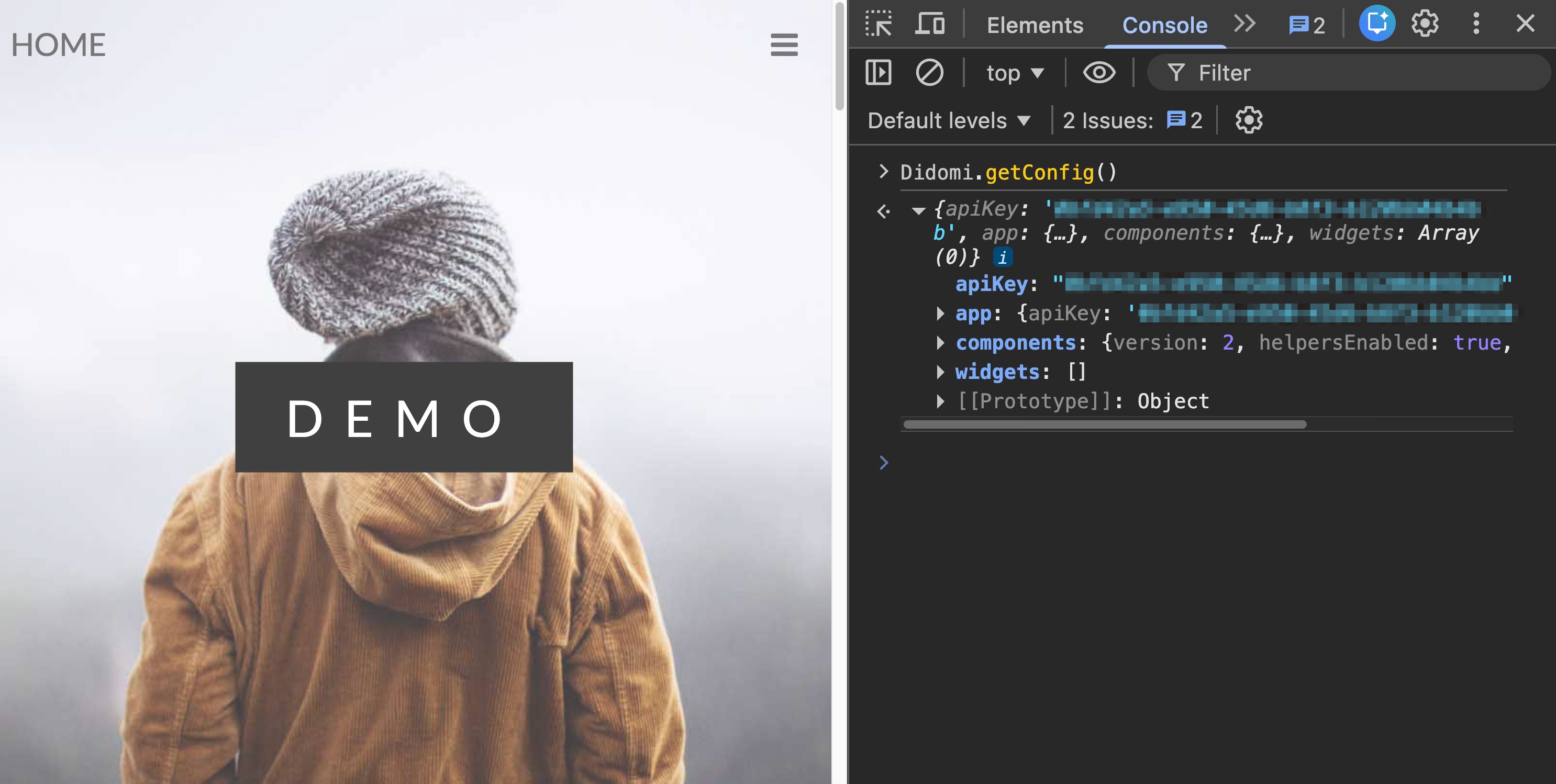Toggle the console sidebar panel icon
The height and width of the screenshot is (784, 1556).
click(879, 72)
